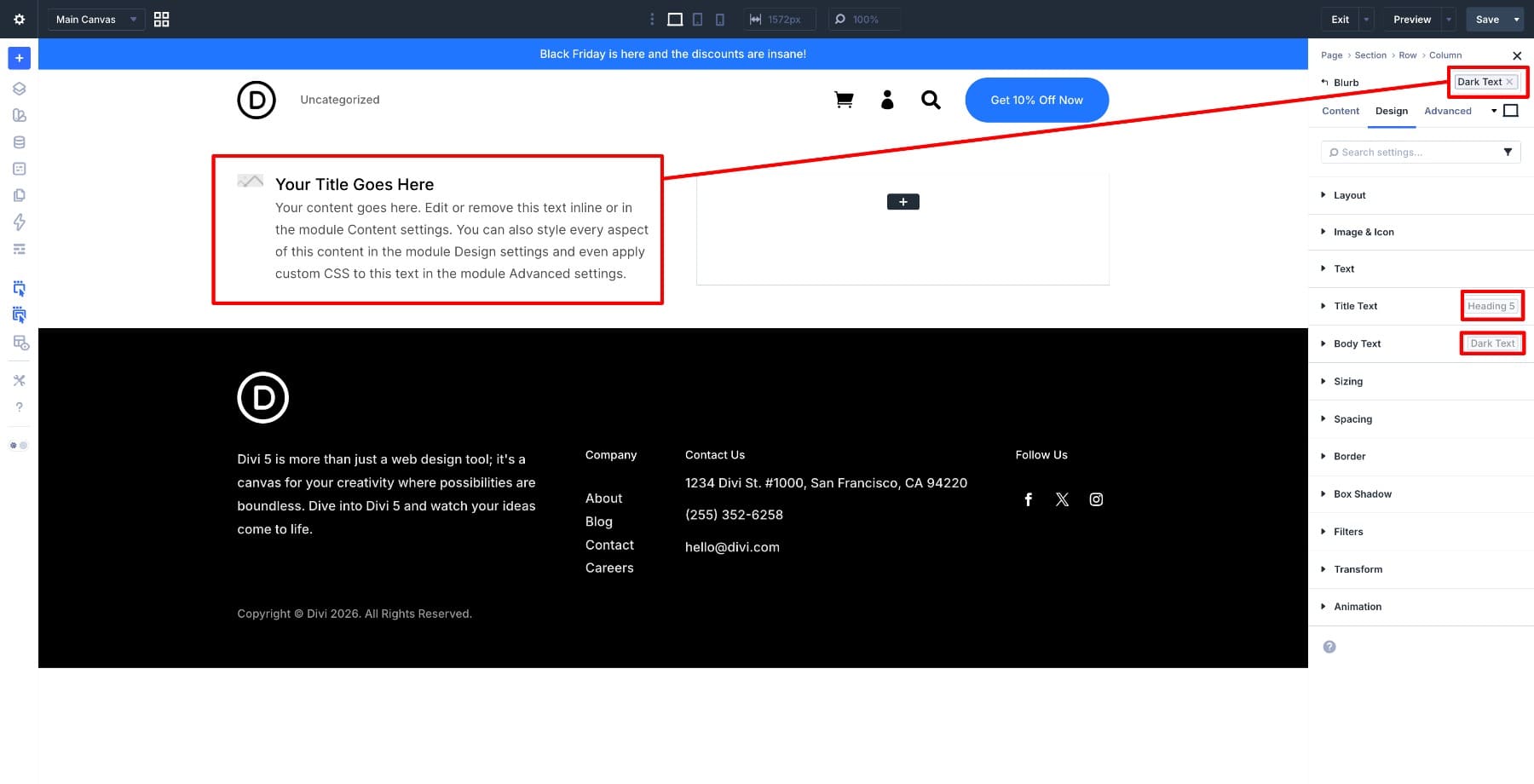The image size is (1534, 784).
Task: Click the shopping cart icon
Action: click(844, 100)
